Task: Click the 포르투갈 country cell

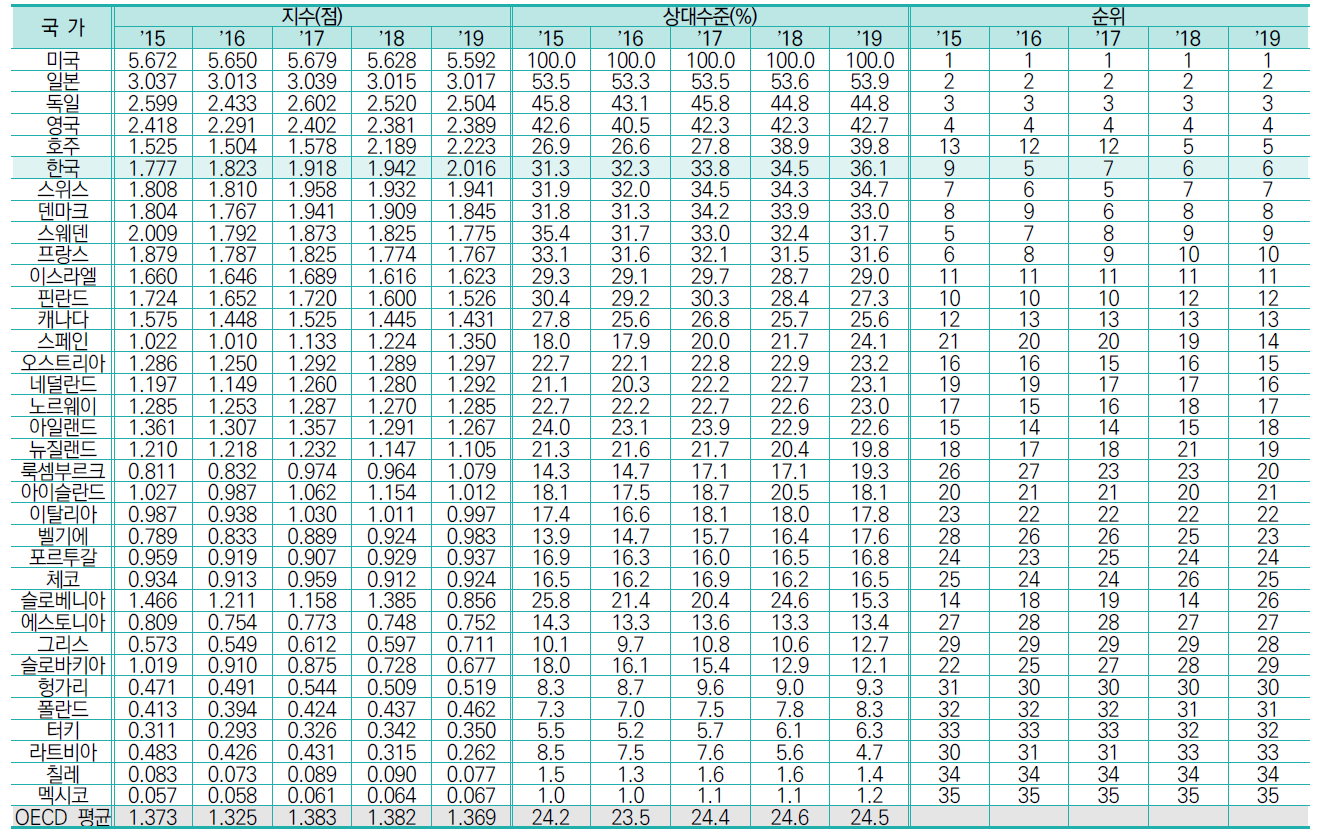Action: click(62, 557)
